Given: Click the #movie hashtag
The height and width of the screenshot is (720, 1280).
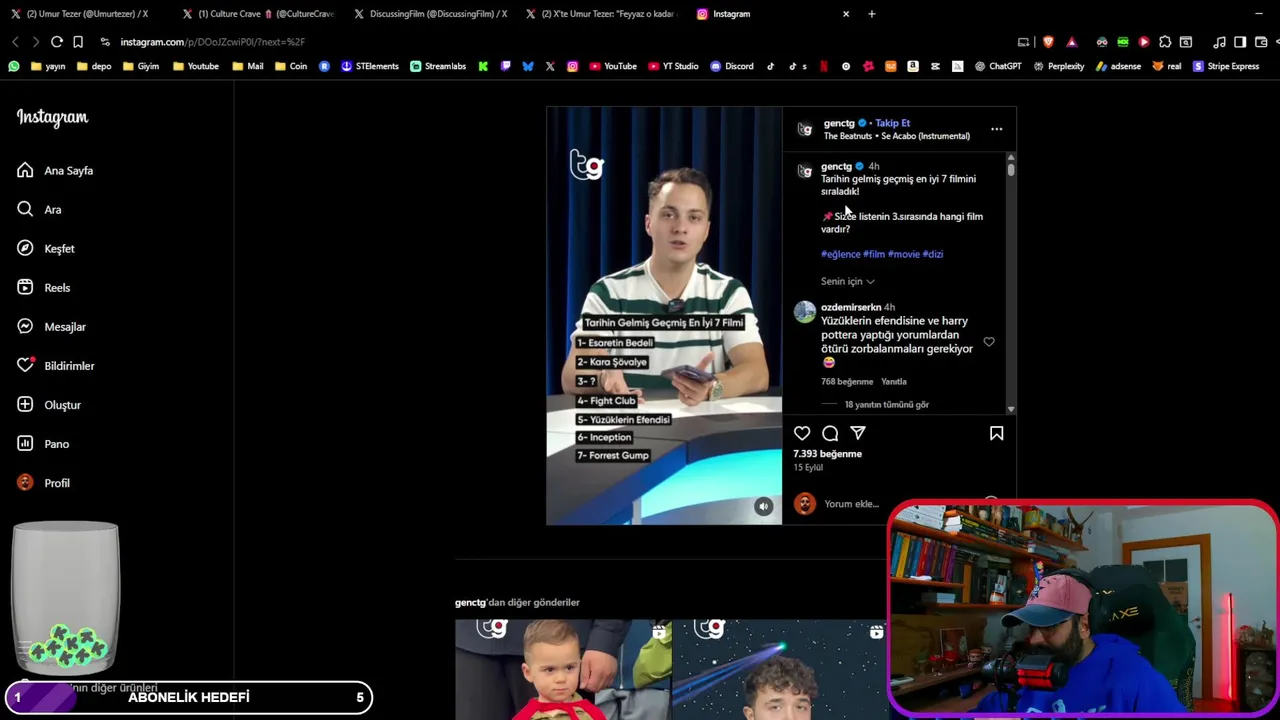Looking at the screenshot, I should 903,254.
